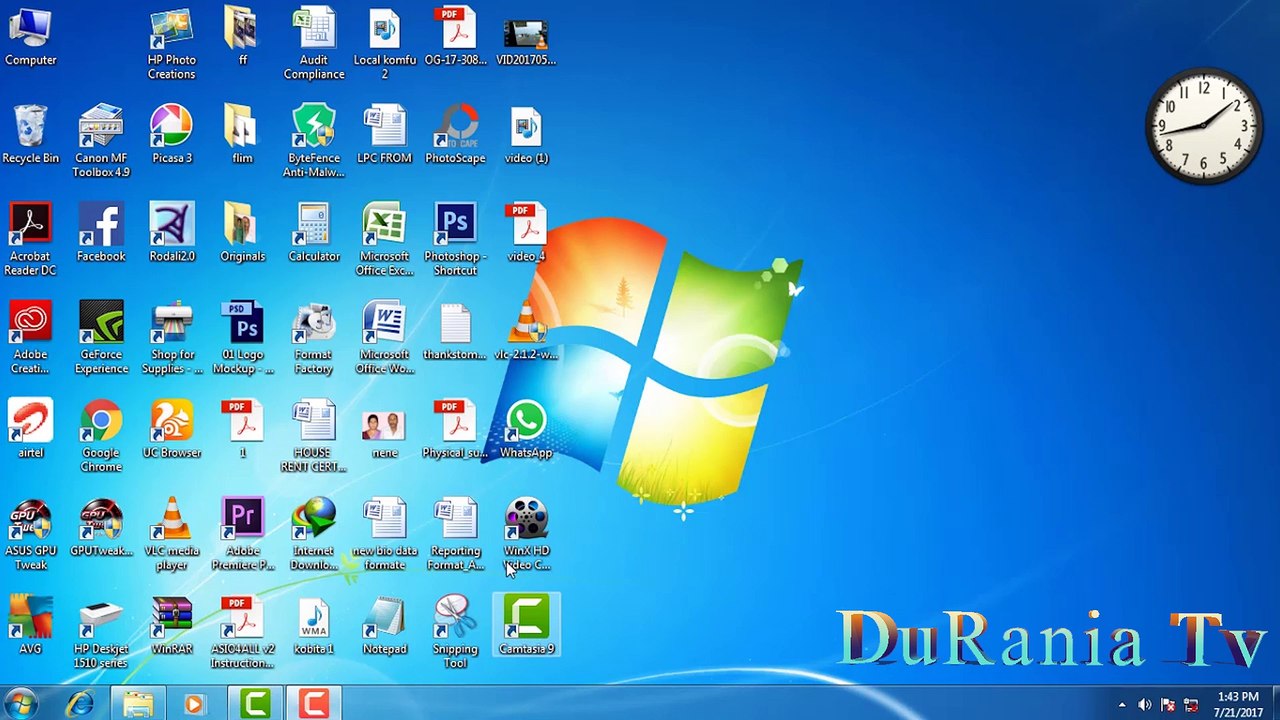Viewport: 1280px width, 720px height.
Task: Open Google Chrome shortcut
Action: 101,436
